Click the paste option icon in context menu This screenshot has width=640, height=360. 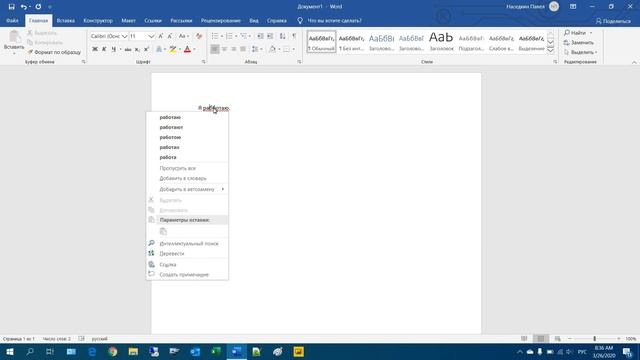coord(163,231)
